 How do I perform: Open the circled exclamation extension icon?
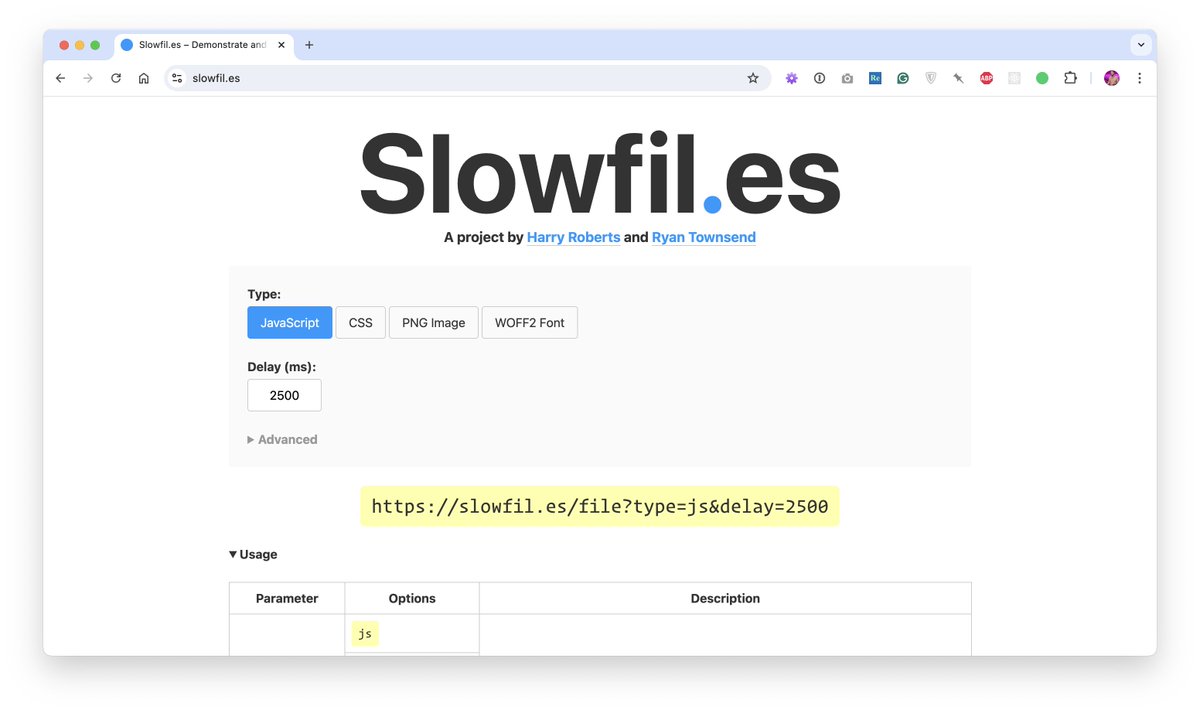(x=820, y=78)
